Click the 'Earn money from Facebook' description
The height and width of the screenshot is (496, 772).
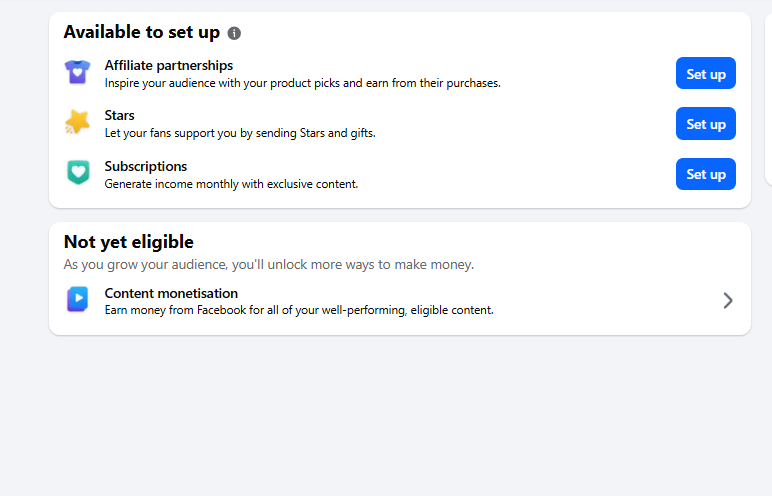click(299, 310)
